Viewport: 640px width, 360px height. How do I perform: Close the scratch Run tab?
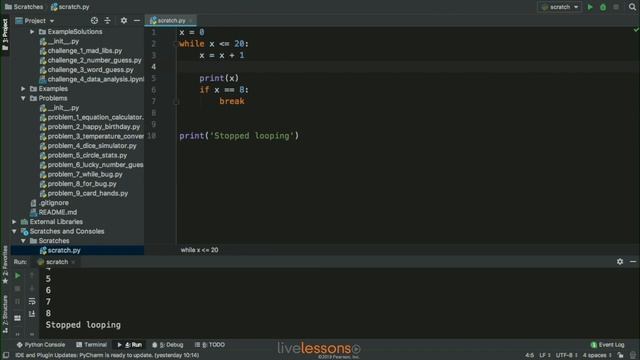click(73, 262)
